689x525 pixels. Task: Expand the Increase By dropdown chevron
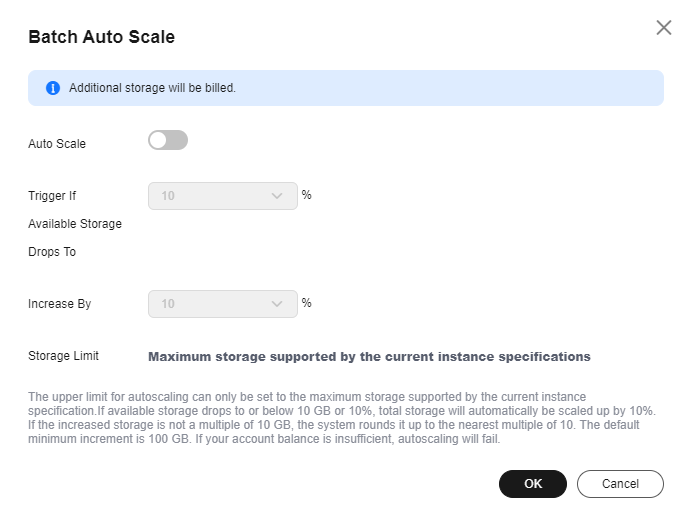point(277,304)
